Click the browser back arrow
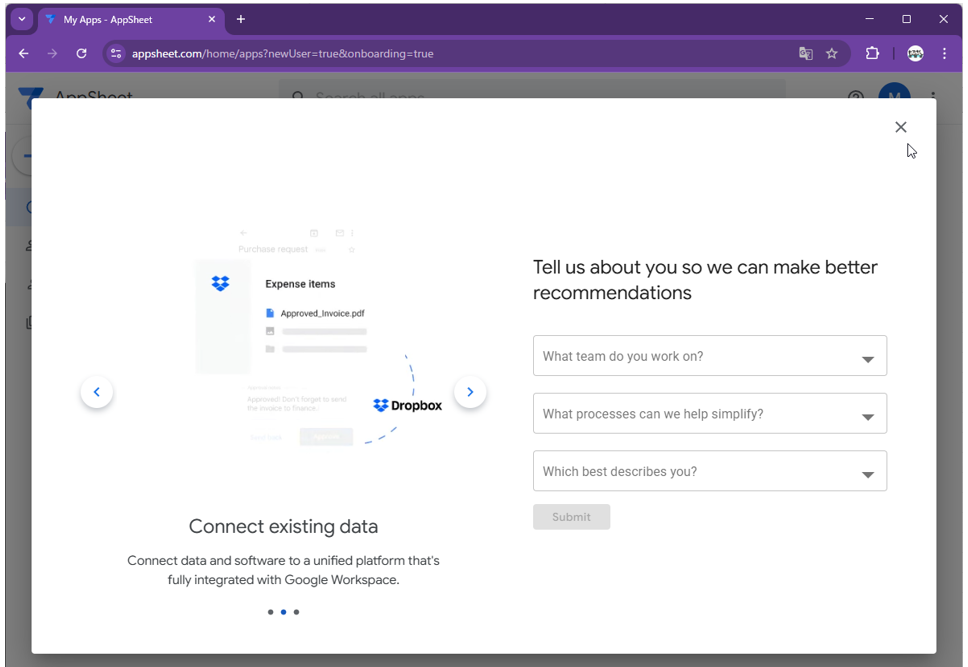 [24, 54]
